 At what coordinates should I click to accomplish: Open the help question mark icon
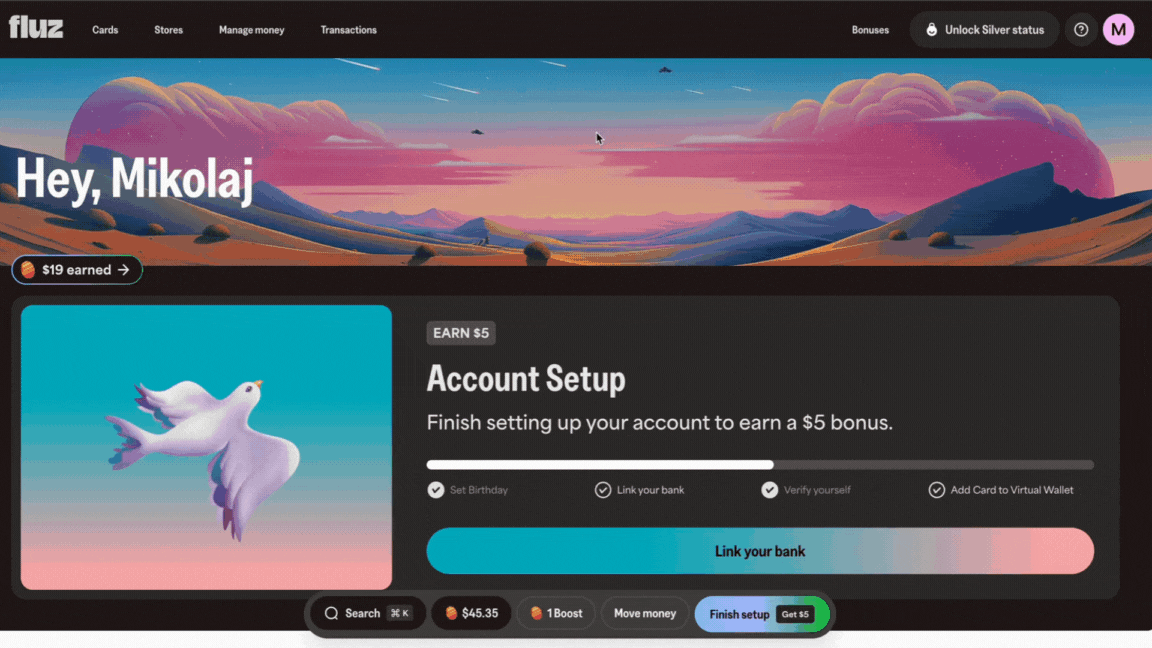coord(1081,30)
